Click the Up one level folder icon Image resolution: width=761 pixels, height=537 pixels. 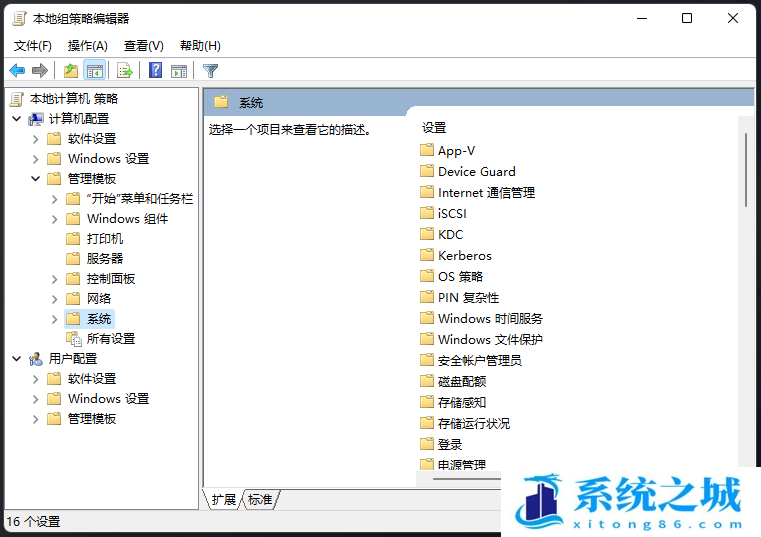71,71
